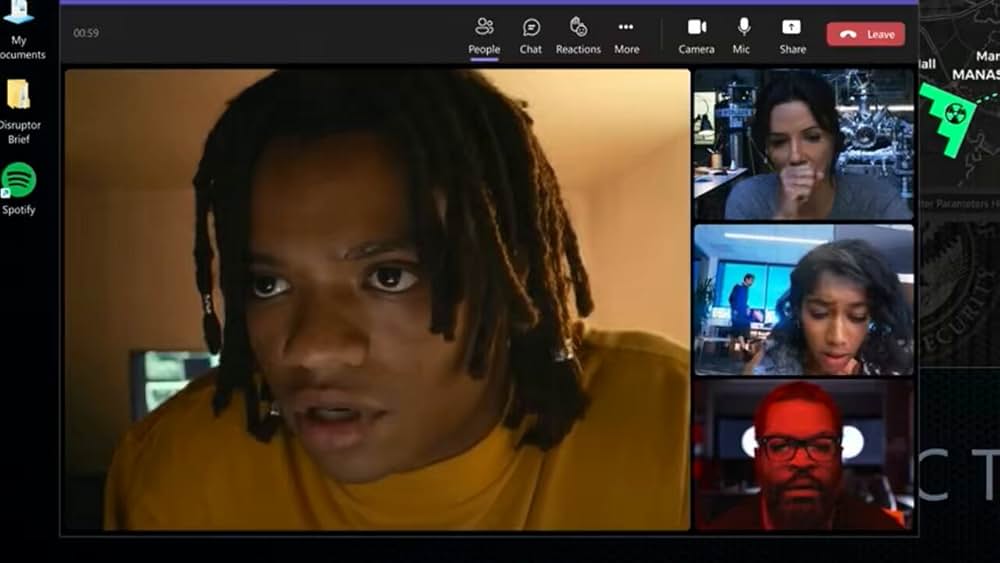Click the Security seal emblem in background

click(x=958, y=290)
